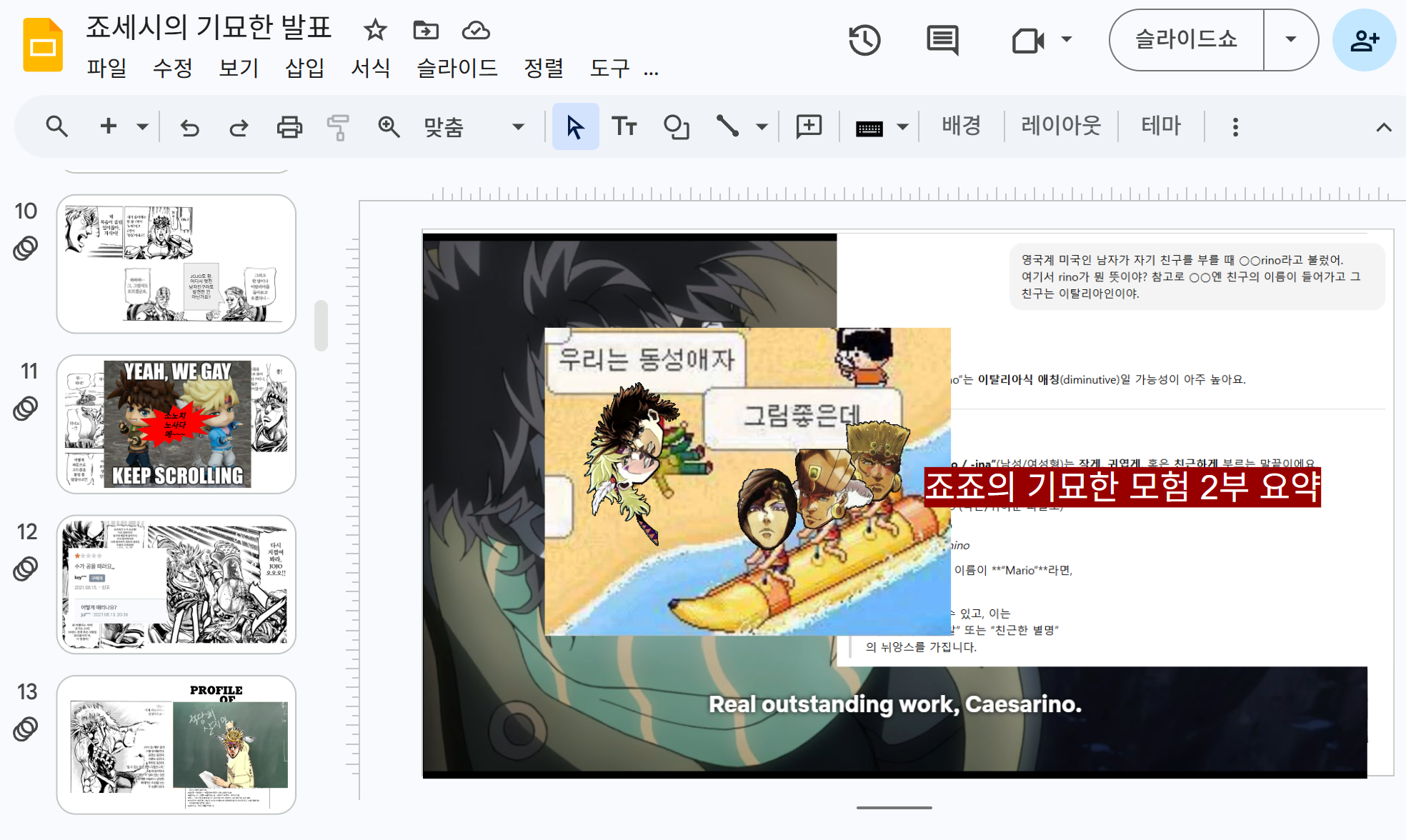Select the red title 죠죠의 기묘한 모험 2부 요약
This screenshot has width=1406, height=840.
[1122, 487]
